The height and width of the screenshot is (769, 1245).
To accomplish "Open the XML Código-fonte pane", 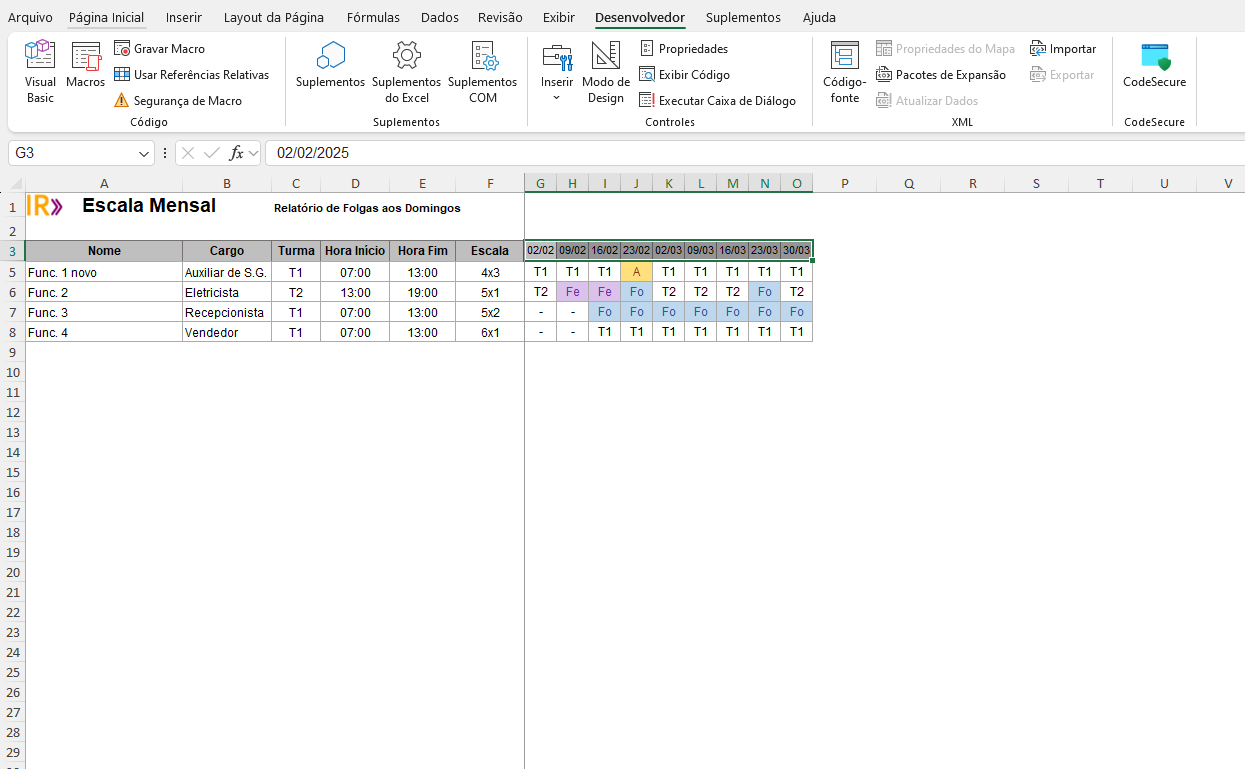I will tap(845, 72).
